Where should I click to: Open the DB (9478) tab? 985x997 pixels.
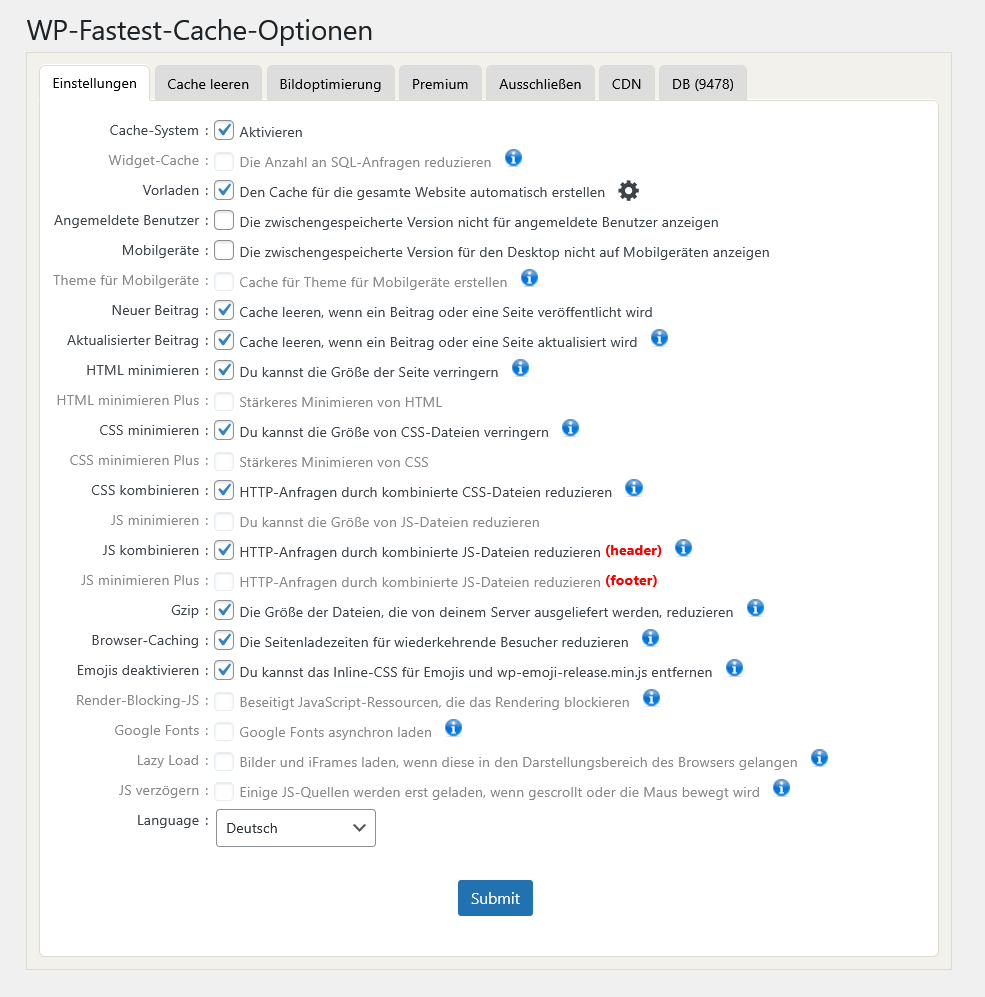tap(703, 84)
